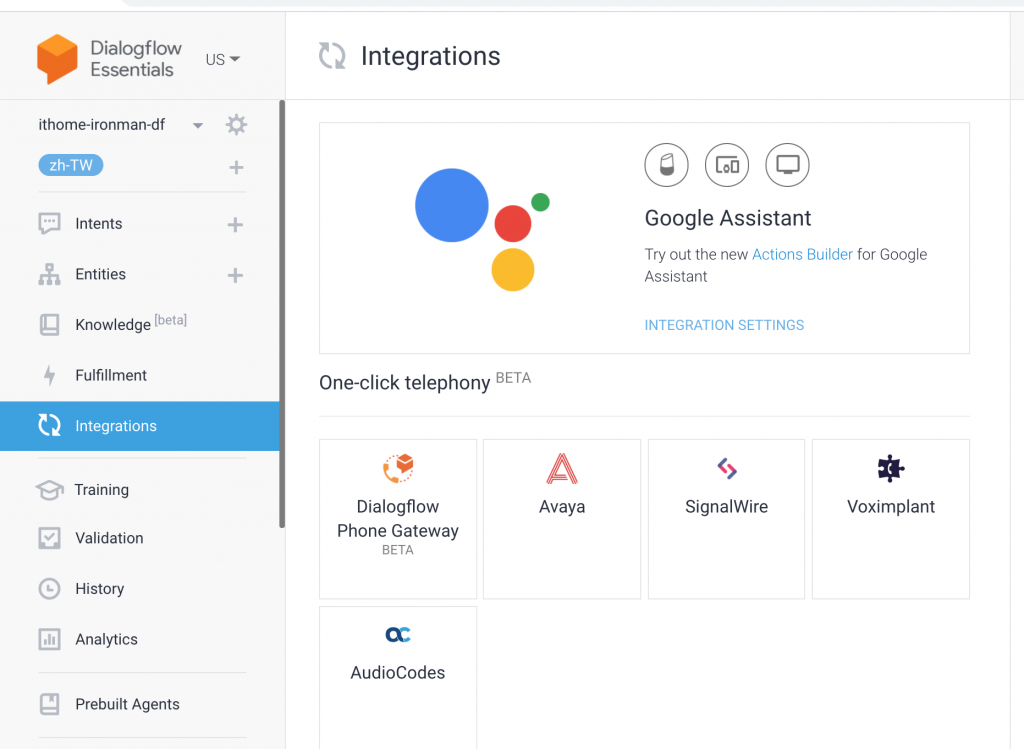
Task: Click the phone and tablet devices icon
Action: (727, 165)
